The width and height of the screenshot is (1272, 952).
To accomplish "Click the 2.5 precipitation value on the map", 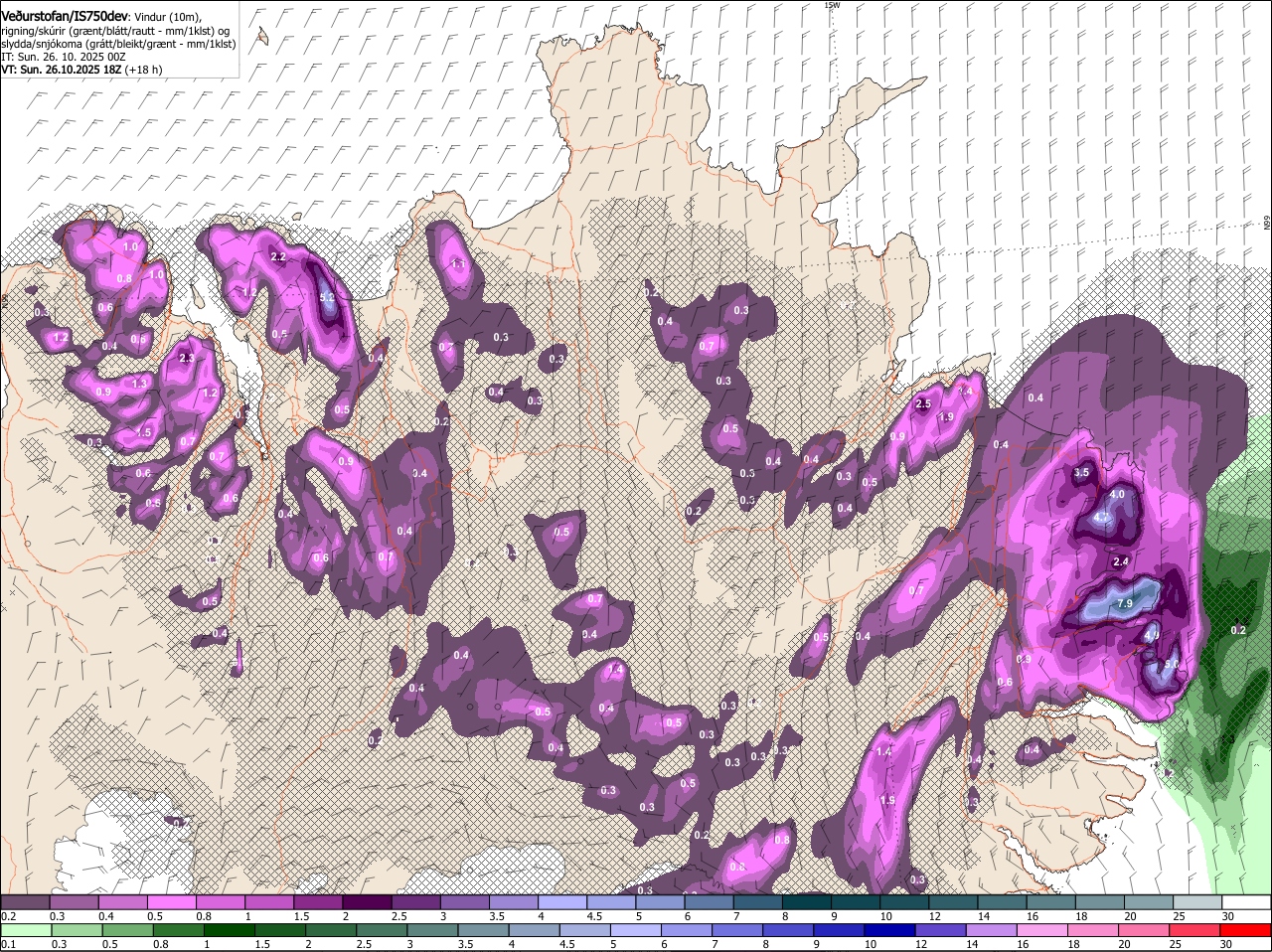I will (923, 404).
